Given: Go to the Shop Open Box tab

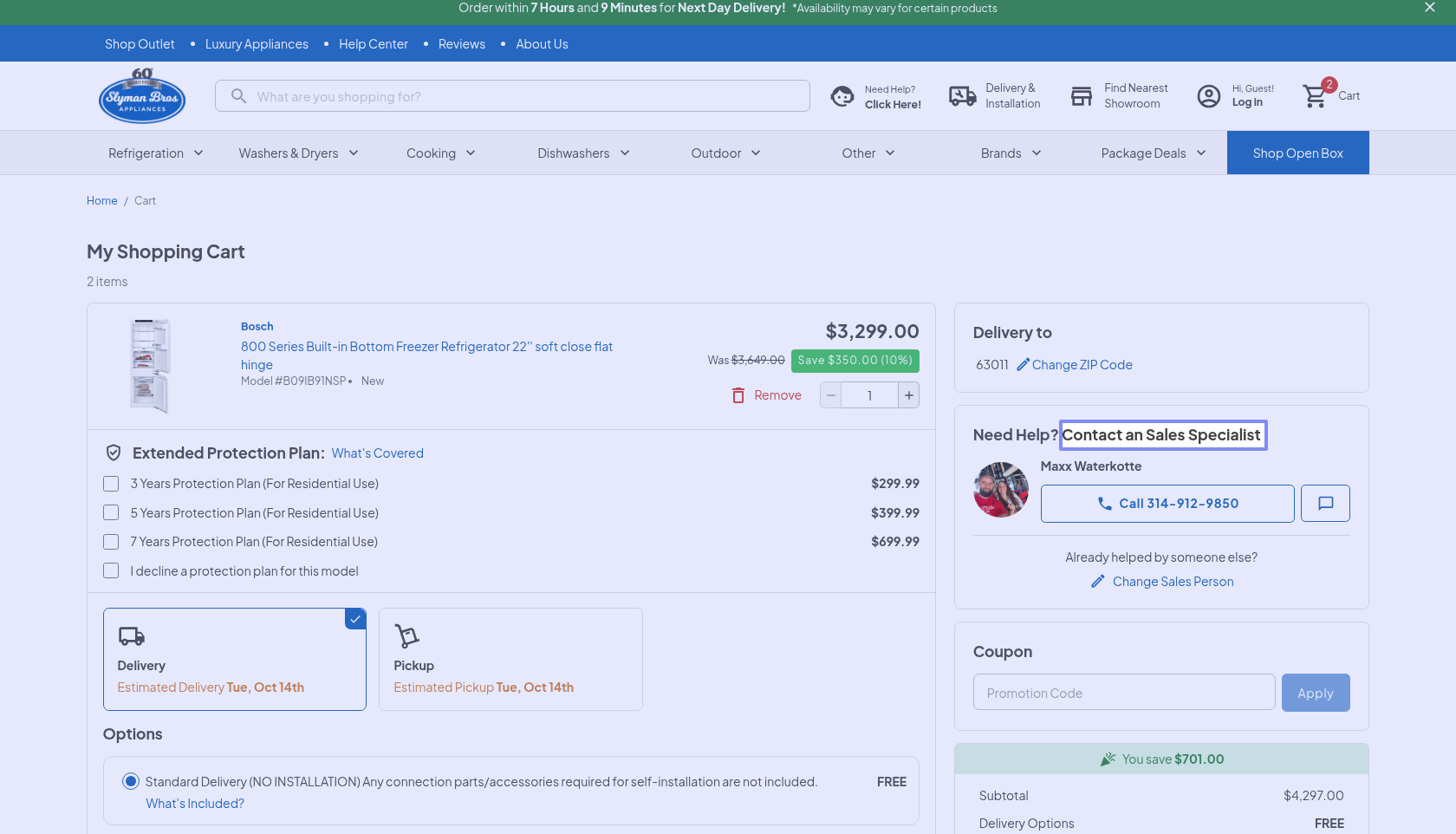Looking at the screenshot, I should [1297, 153].
